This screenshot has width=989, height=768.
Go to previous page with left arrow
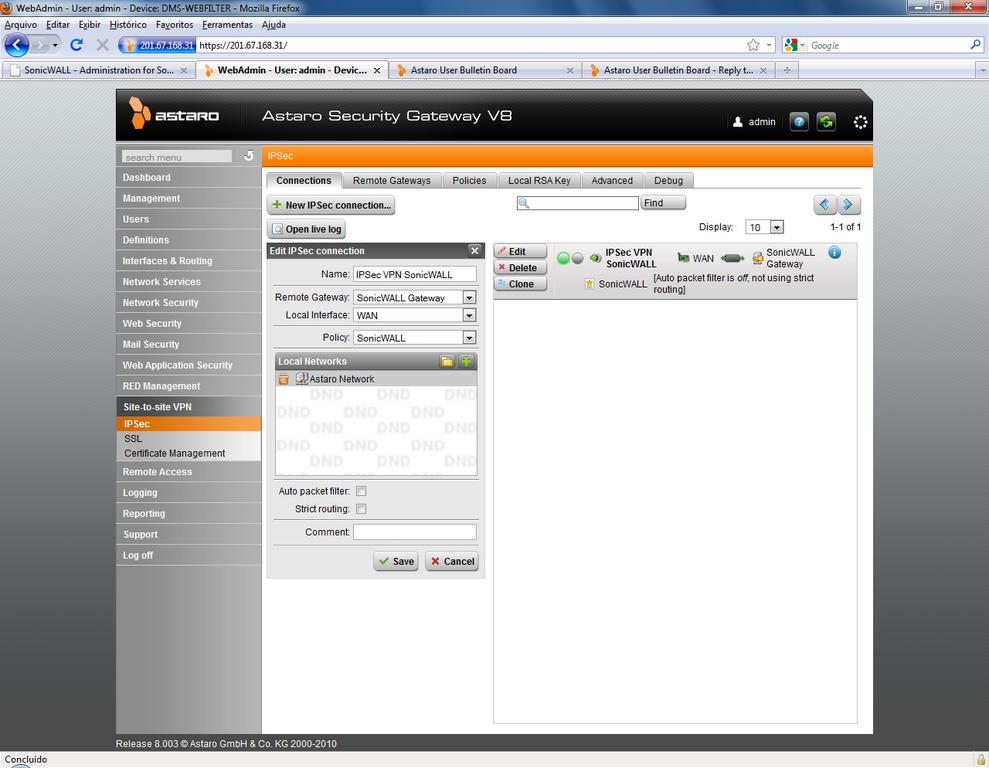pos(824,204)
